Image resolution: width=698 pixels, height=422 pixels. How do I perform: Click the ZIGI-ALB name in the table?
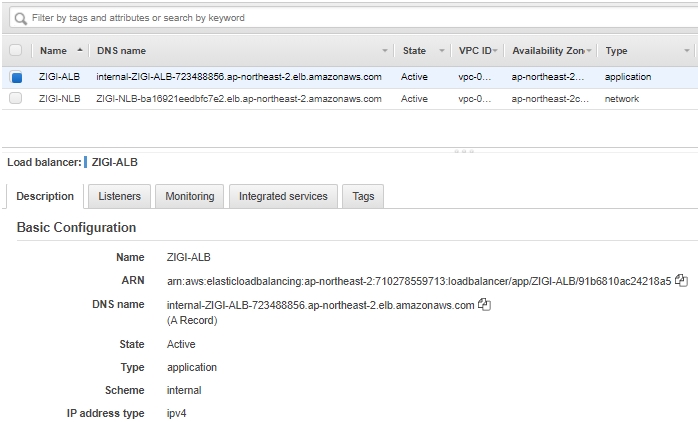click(59, 77)
